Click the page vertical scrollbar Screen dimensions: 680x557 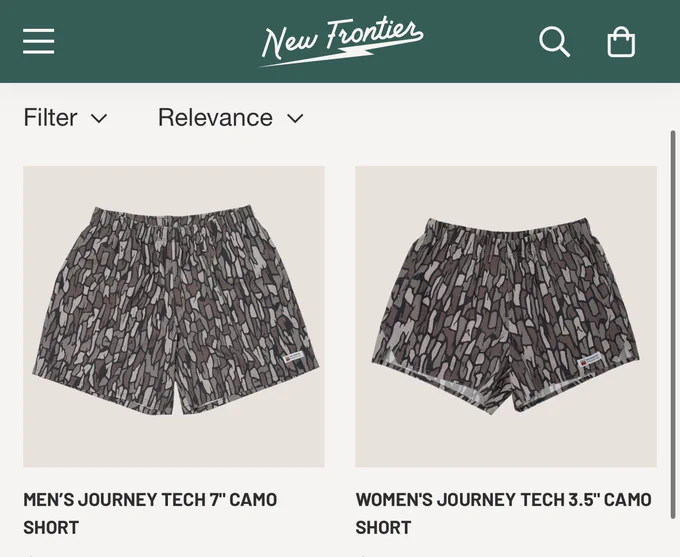[x=673, y=324]
